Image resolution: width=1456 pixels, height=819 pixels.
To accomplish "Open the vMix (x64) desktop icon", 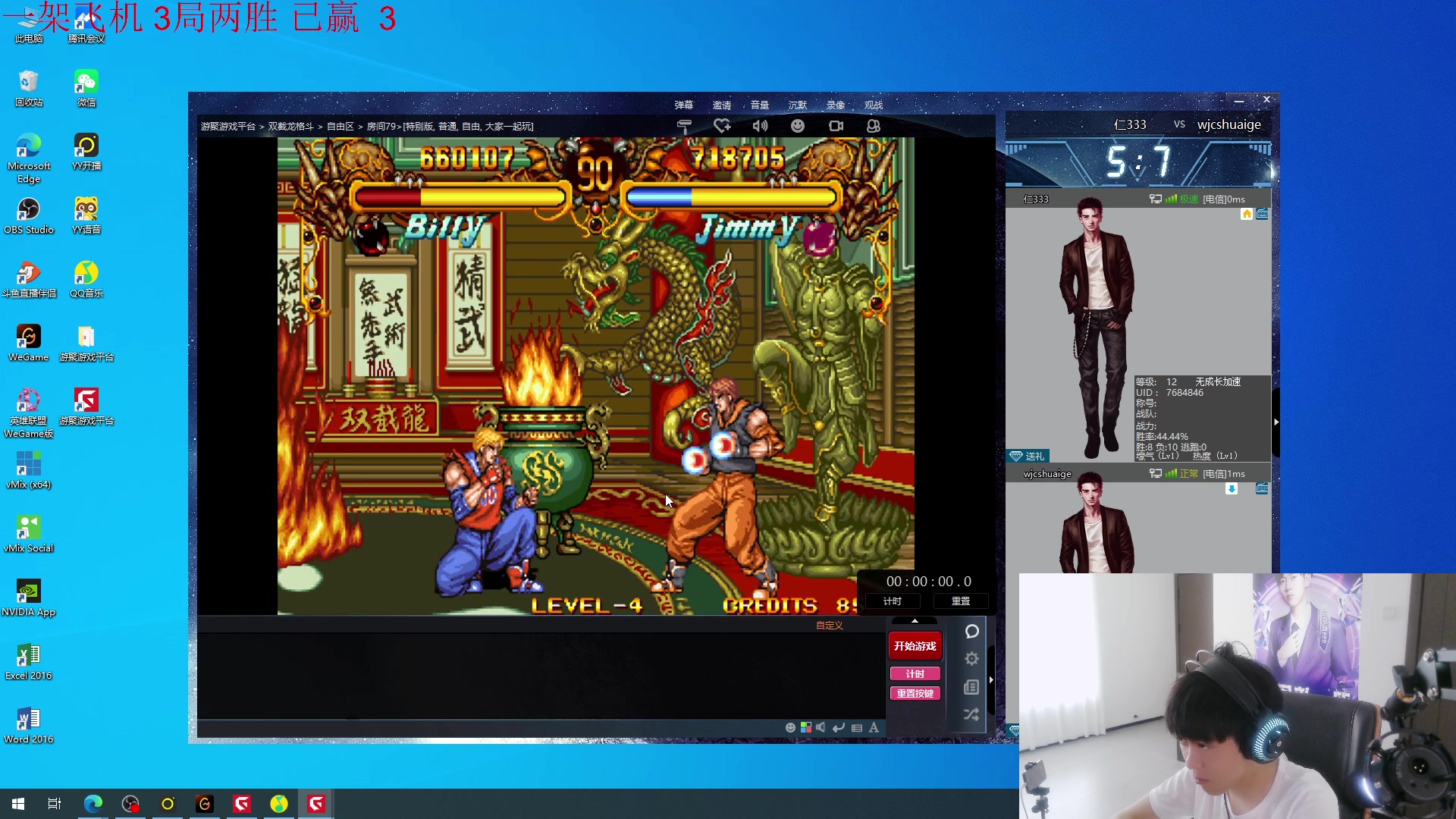I will [29, 471].
